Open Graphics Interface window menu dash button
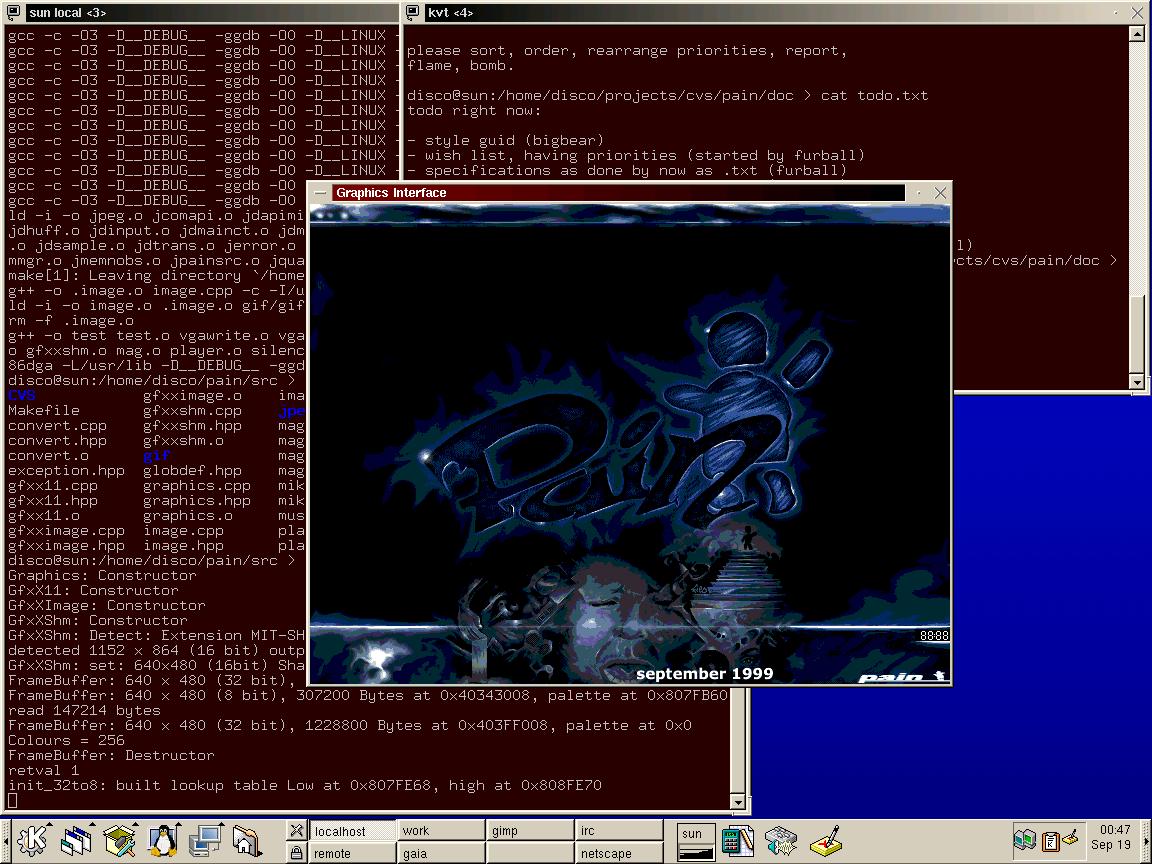 pos(320,192)
